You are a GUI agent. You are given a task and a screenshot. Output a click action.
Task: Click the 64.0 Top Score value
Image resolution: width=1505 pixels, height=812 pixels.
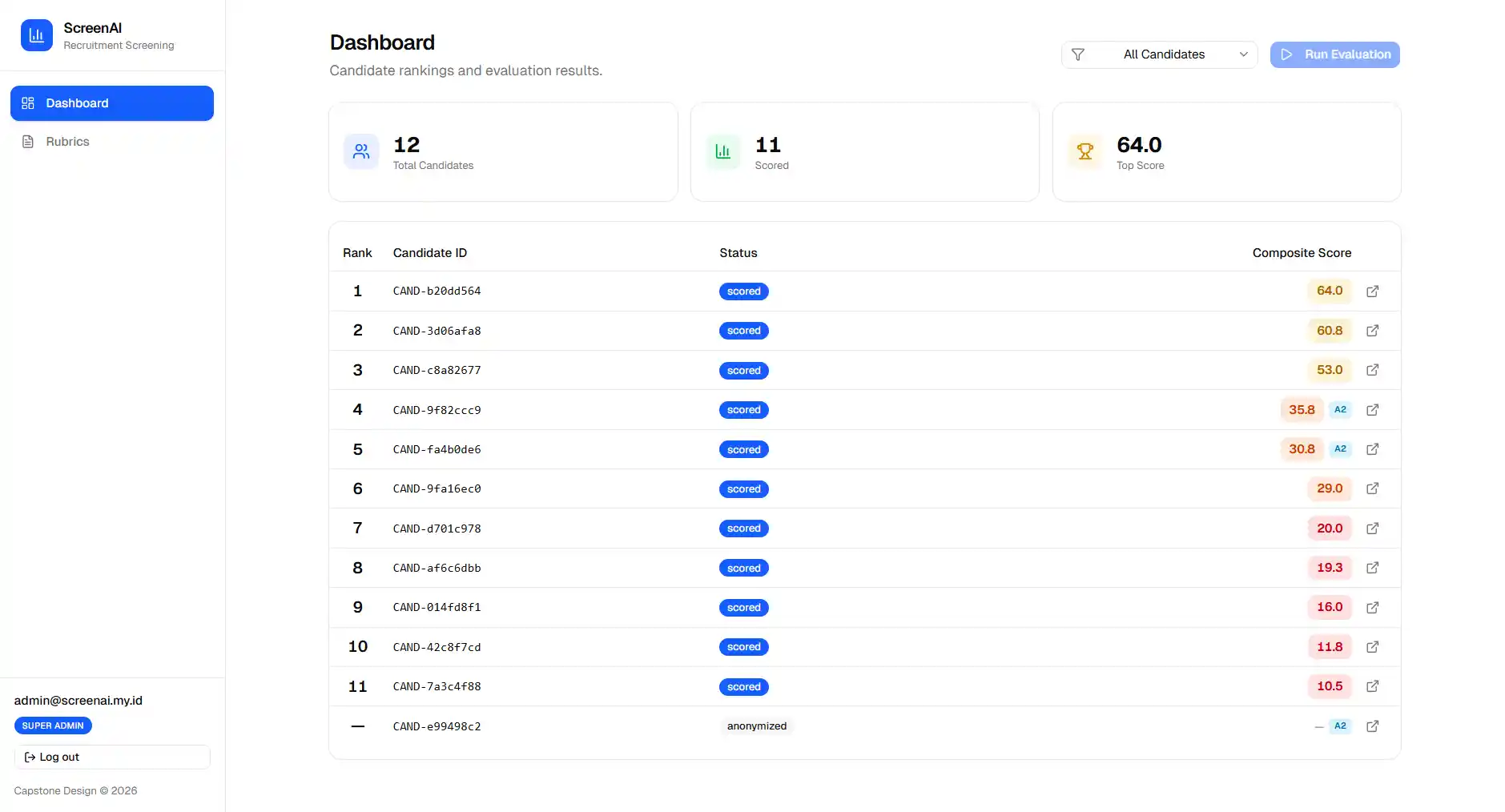pyautogui.click(x=1139, y=145)
